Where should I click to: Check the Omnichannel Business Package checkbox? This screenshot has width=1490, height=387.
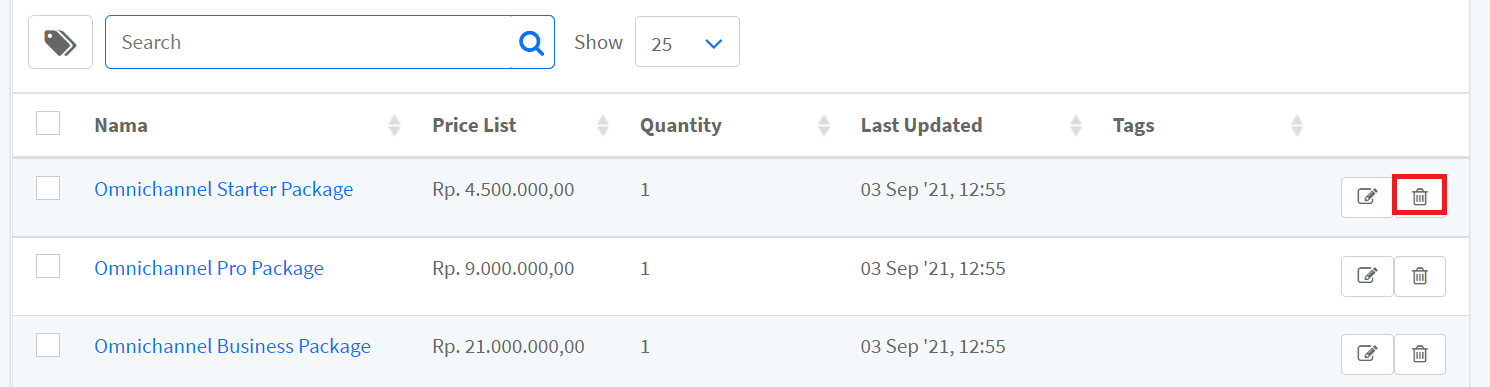(48, 345)
